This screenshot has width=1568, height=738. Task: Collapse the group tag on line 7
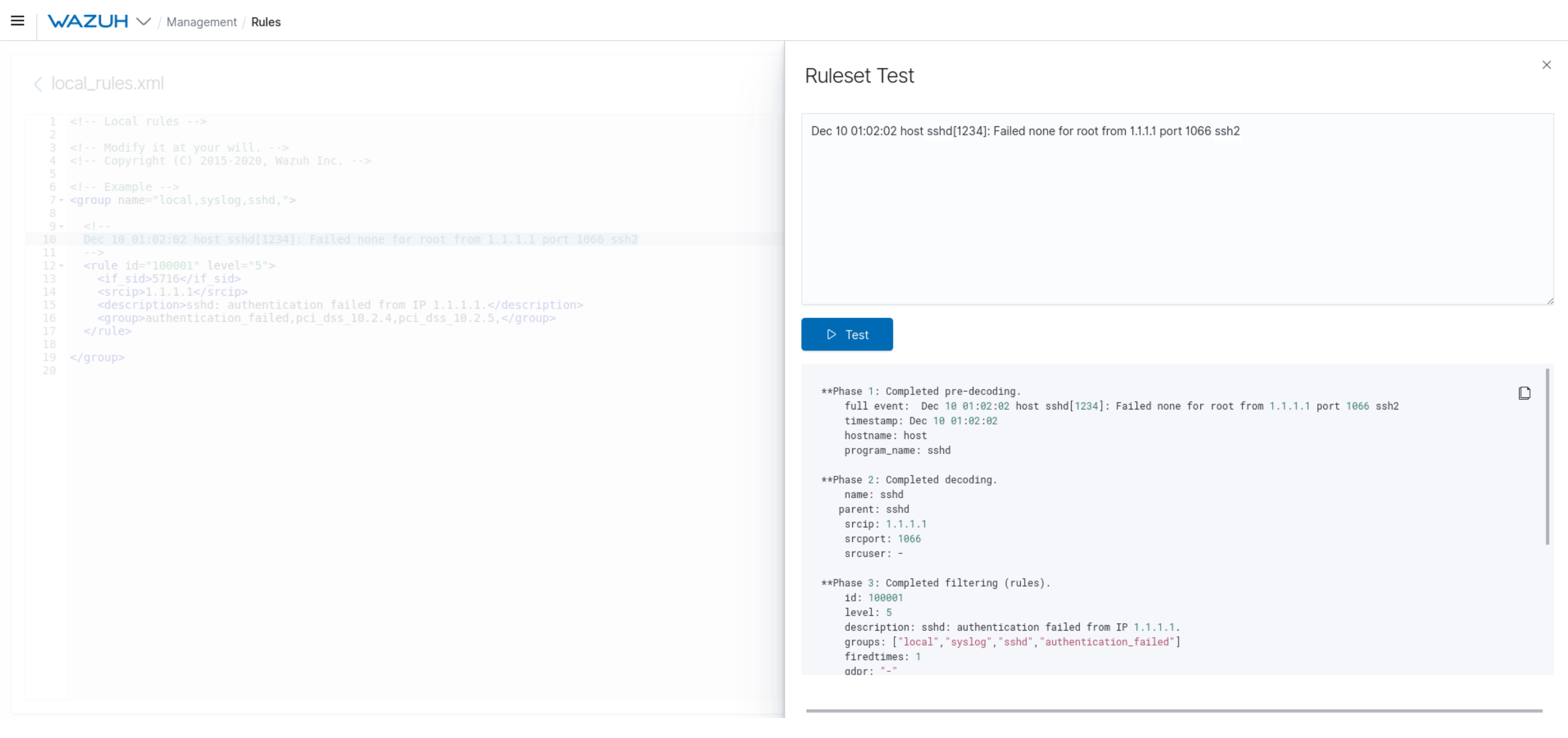(x=61, y=200)
